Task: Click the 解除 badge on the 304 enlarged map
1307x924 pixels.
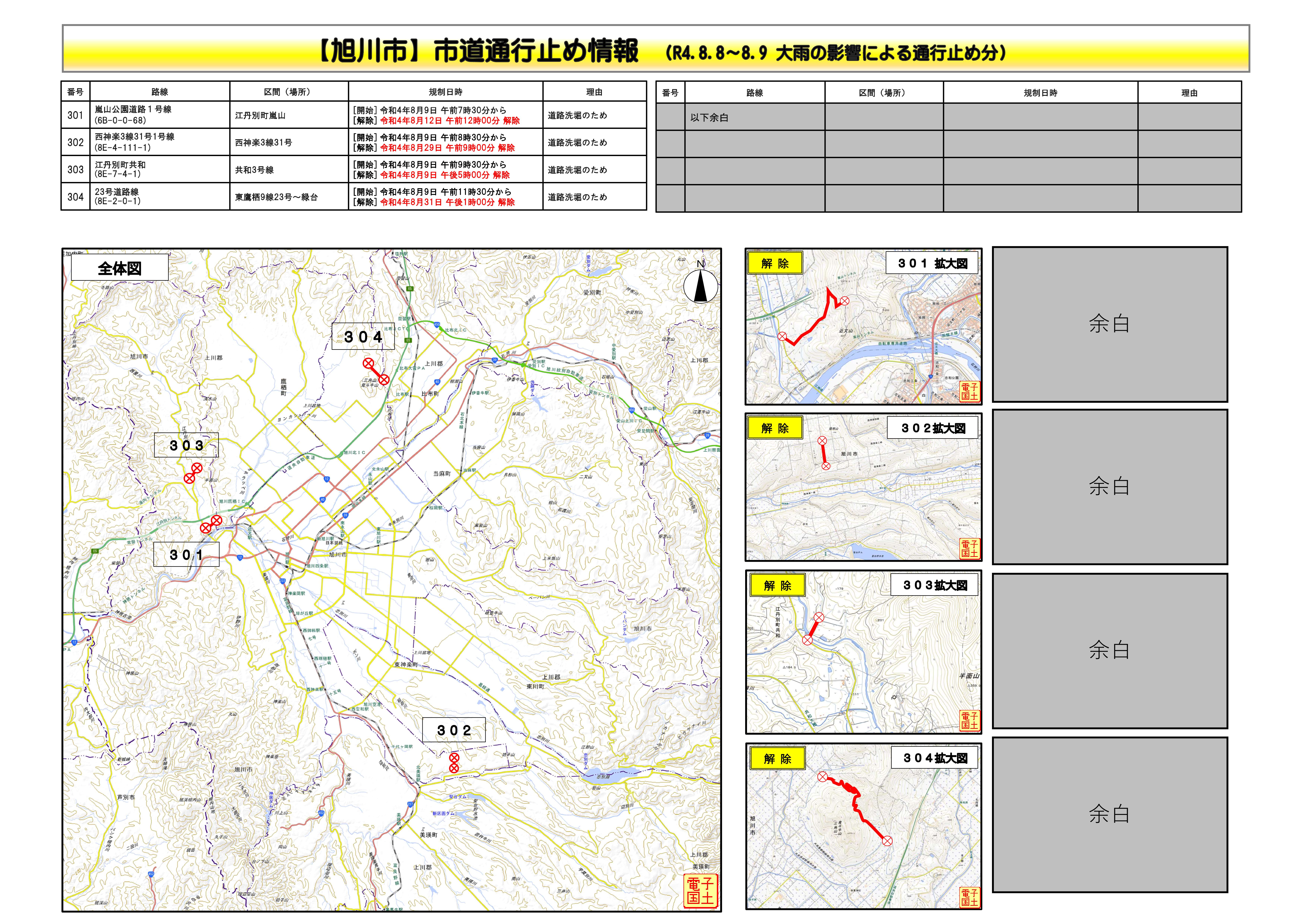Action: pyautogui.click(x=778, y=758)
